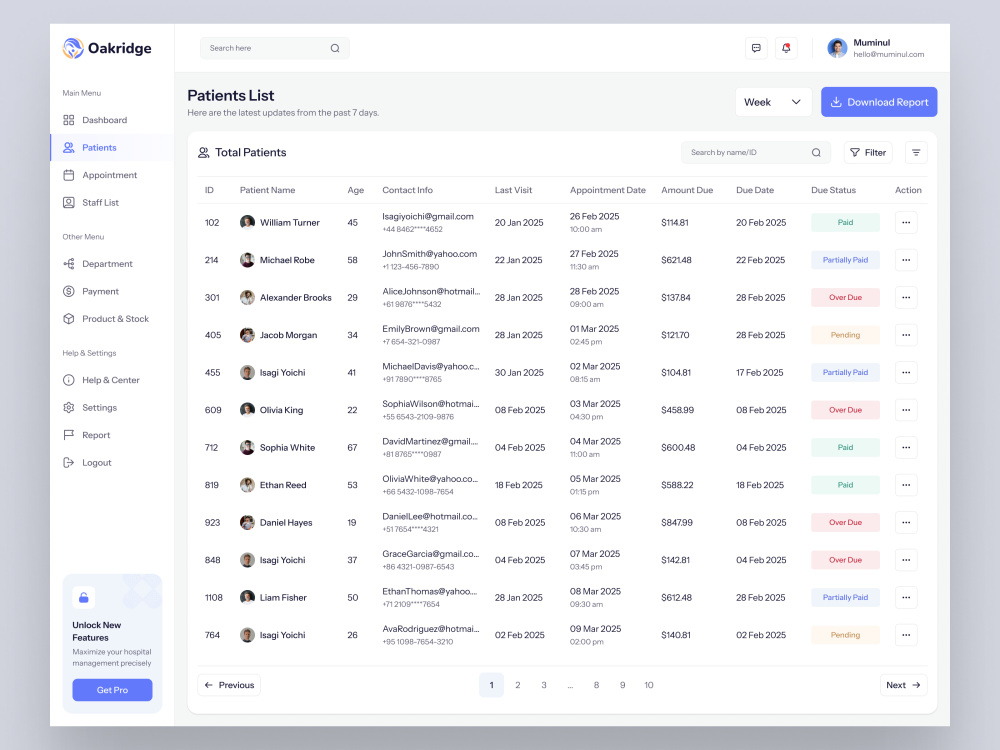Screen dimensions: 1000x750
Task: Open the messages chat icon
Action: [756, 48]
